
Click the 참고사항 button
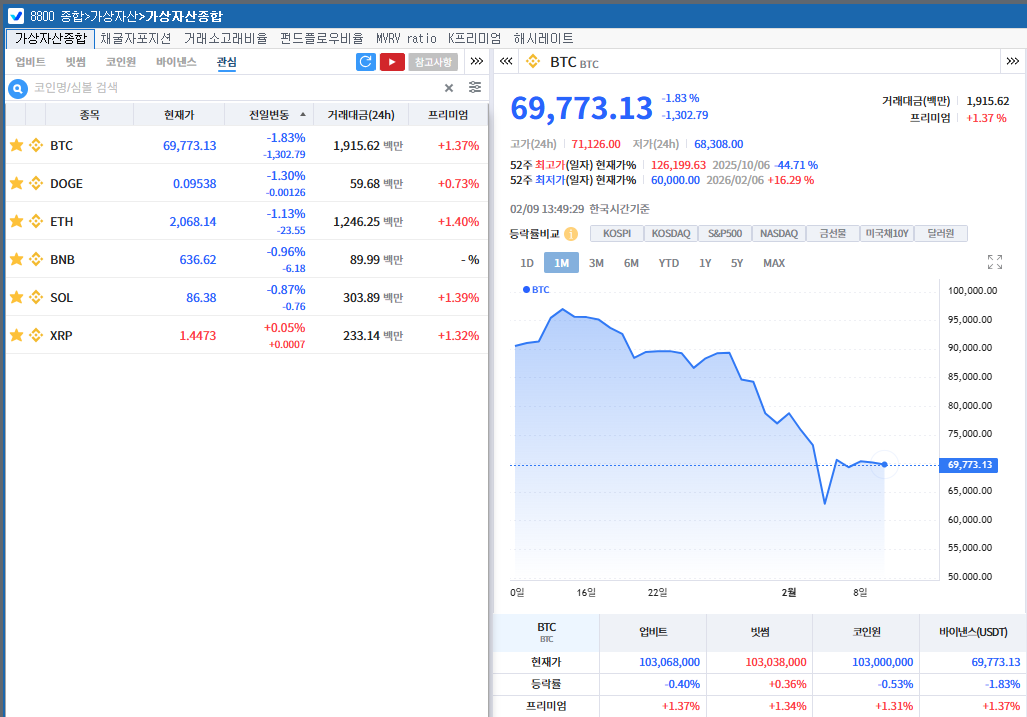pyautogui.click(x=433, y=62)
